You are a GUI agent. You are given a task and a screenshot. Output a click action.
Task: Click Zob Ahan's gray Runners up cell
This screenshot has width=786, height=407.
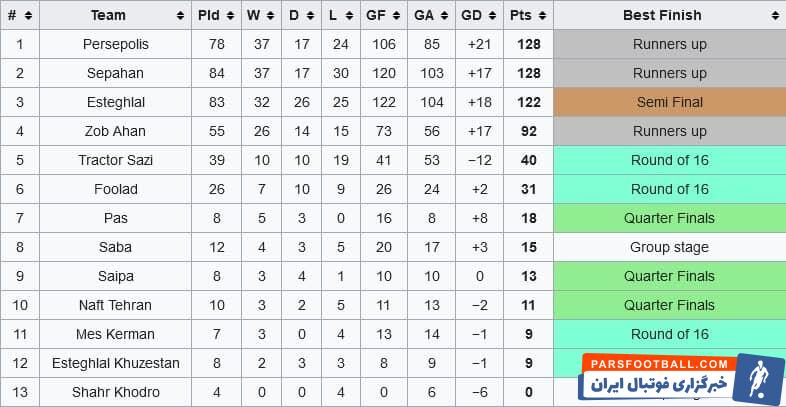pyautogui.click(x=669, y=131)
